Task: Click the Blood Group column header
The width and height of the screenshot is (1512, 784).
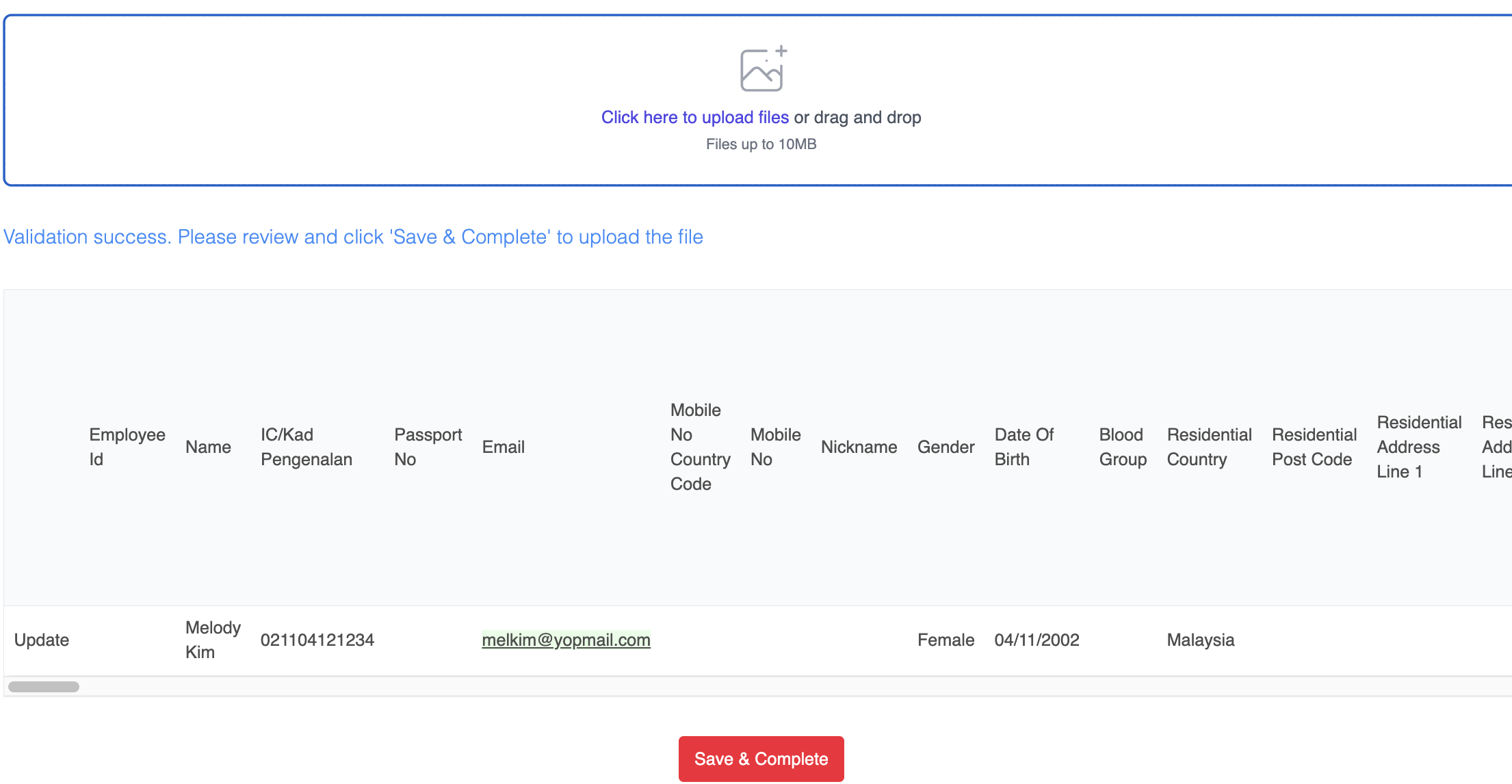Action: [1122, 447]
